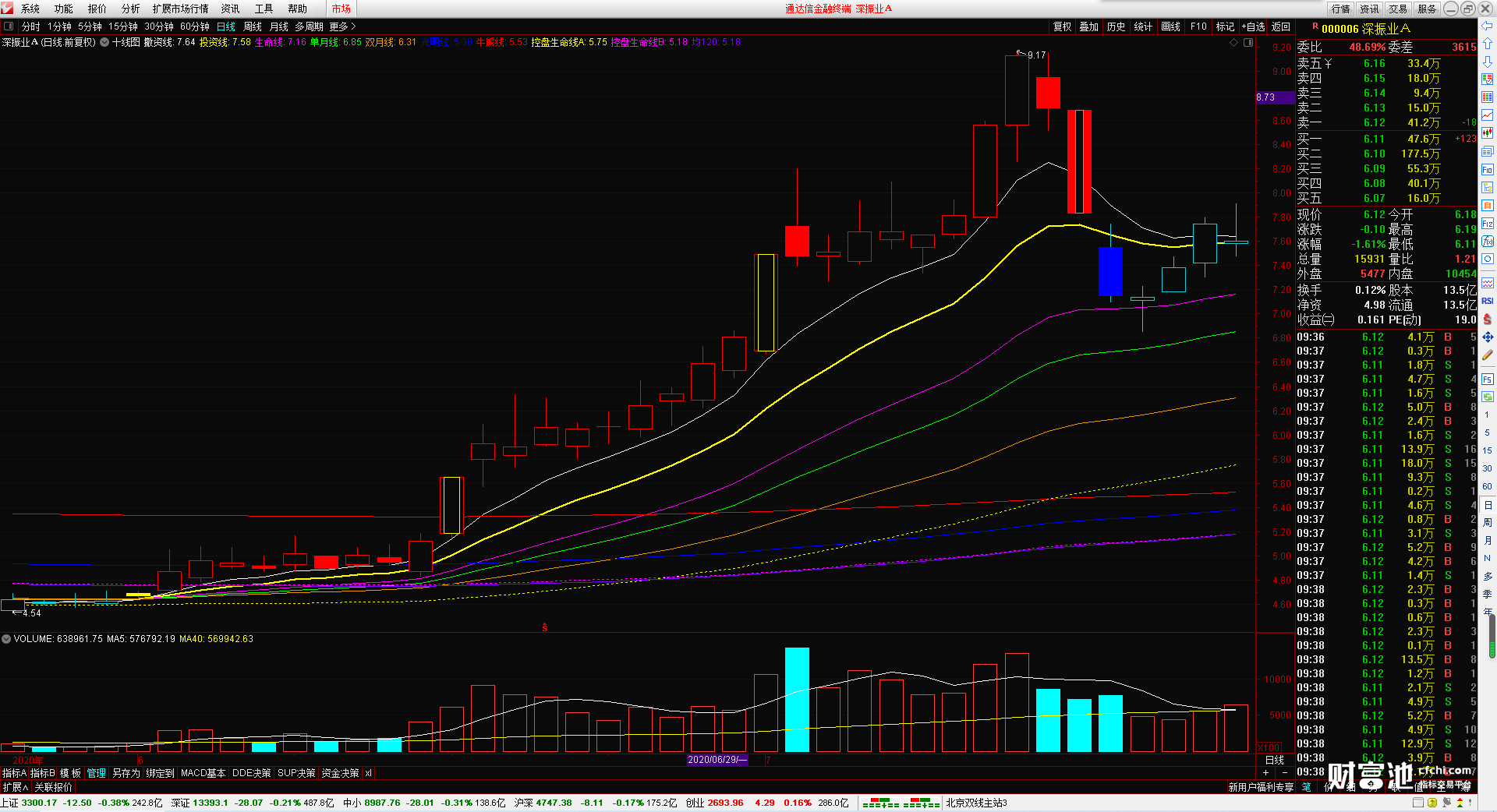Expand the 扩展∧ panel at bottom
1497x812 pixels.
pyautogui.click(x=15, y=787)
